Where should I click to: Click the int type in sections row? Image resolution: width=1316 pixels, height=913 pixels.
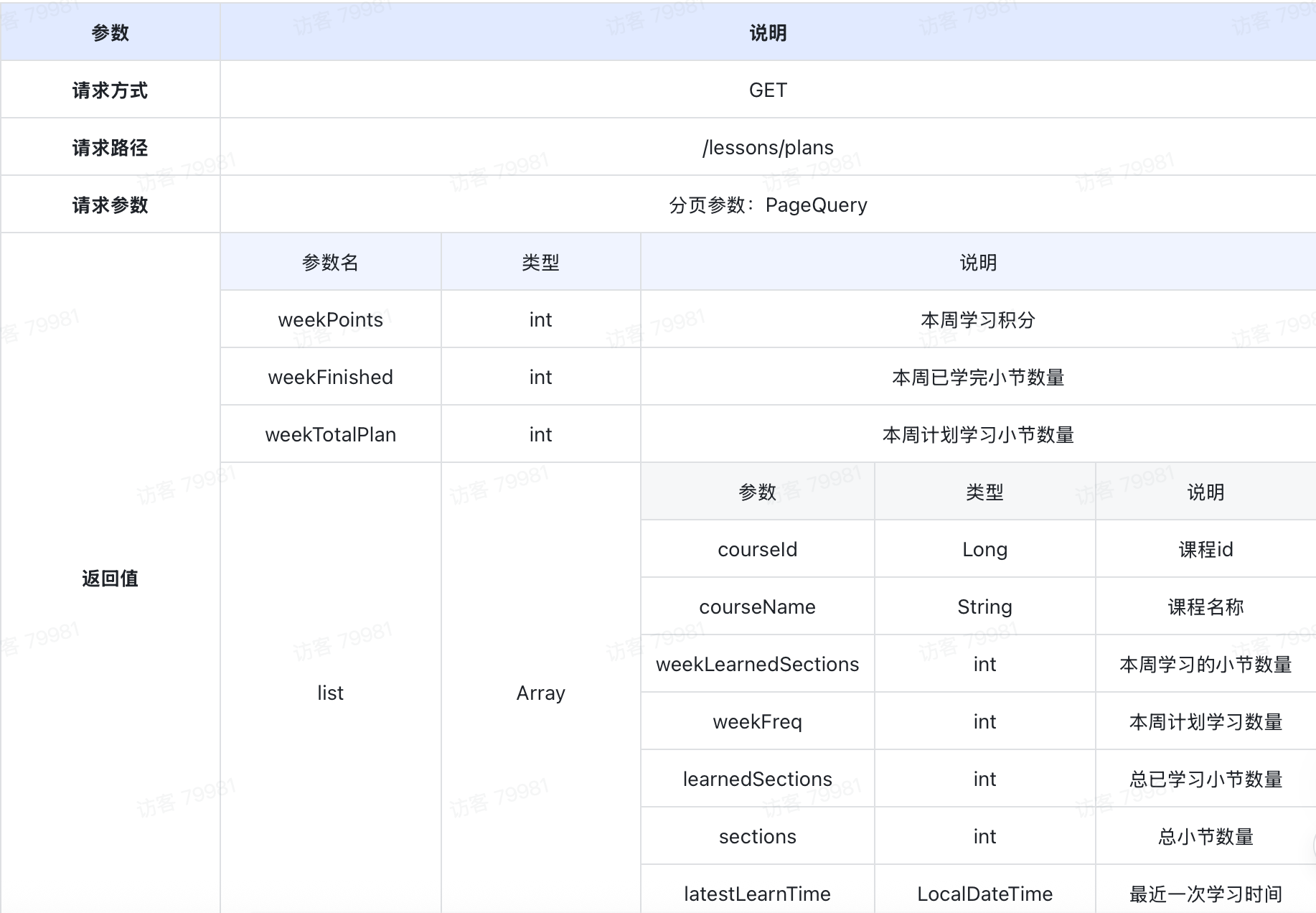984,837
